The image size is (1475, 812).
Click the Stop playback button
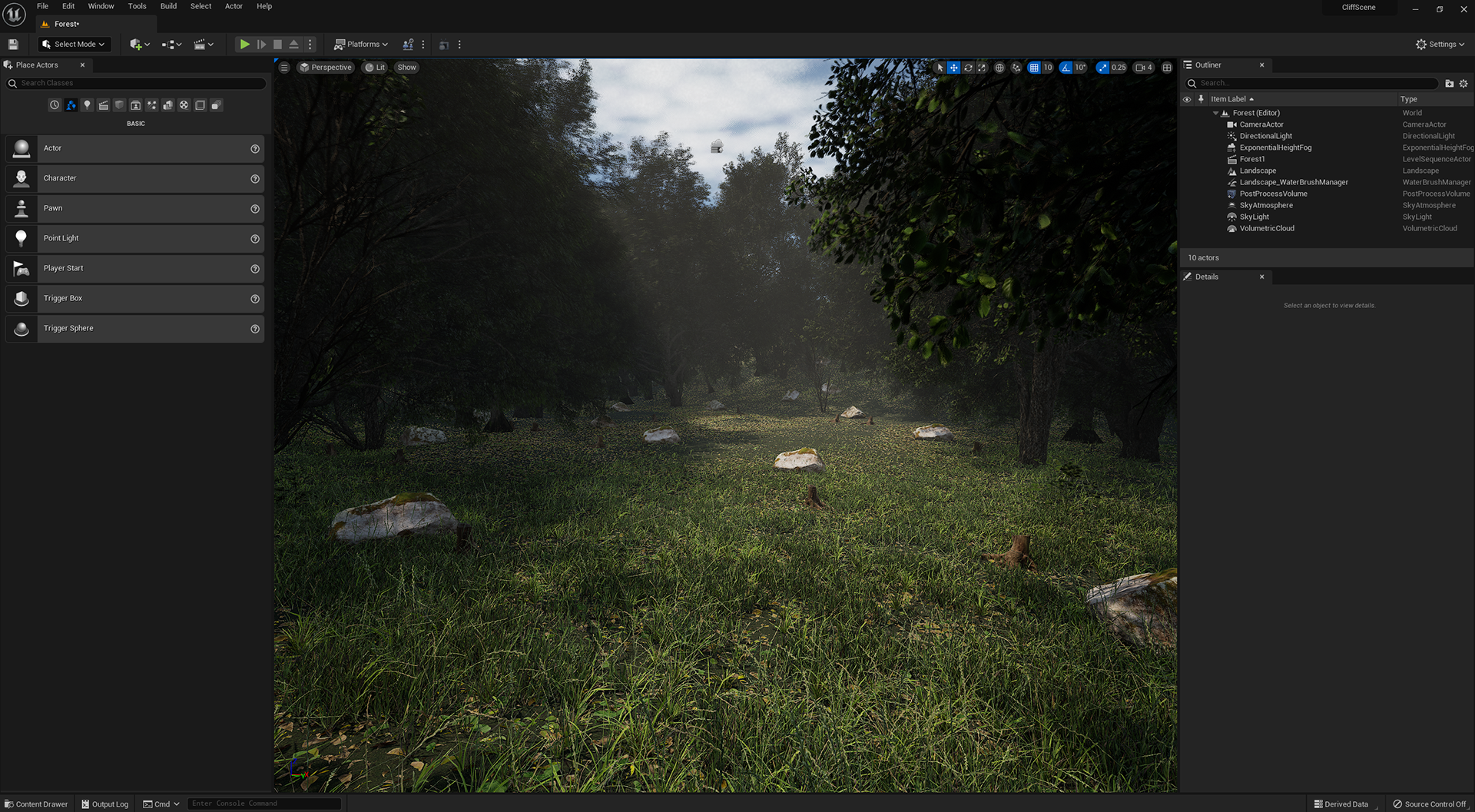tap(277, 45)
